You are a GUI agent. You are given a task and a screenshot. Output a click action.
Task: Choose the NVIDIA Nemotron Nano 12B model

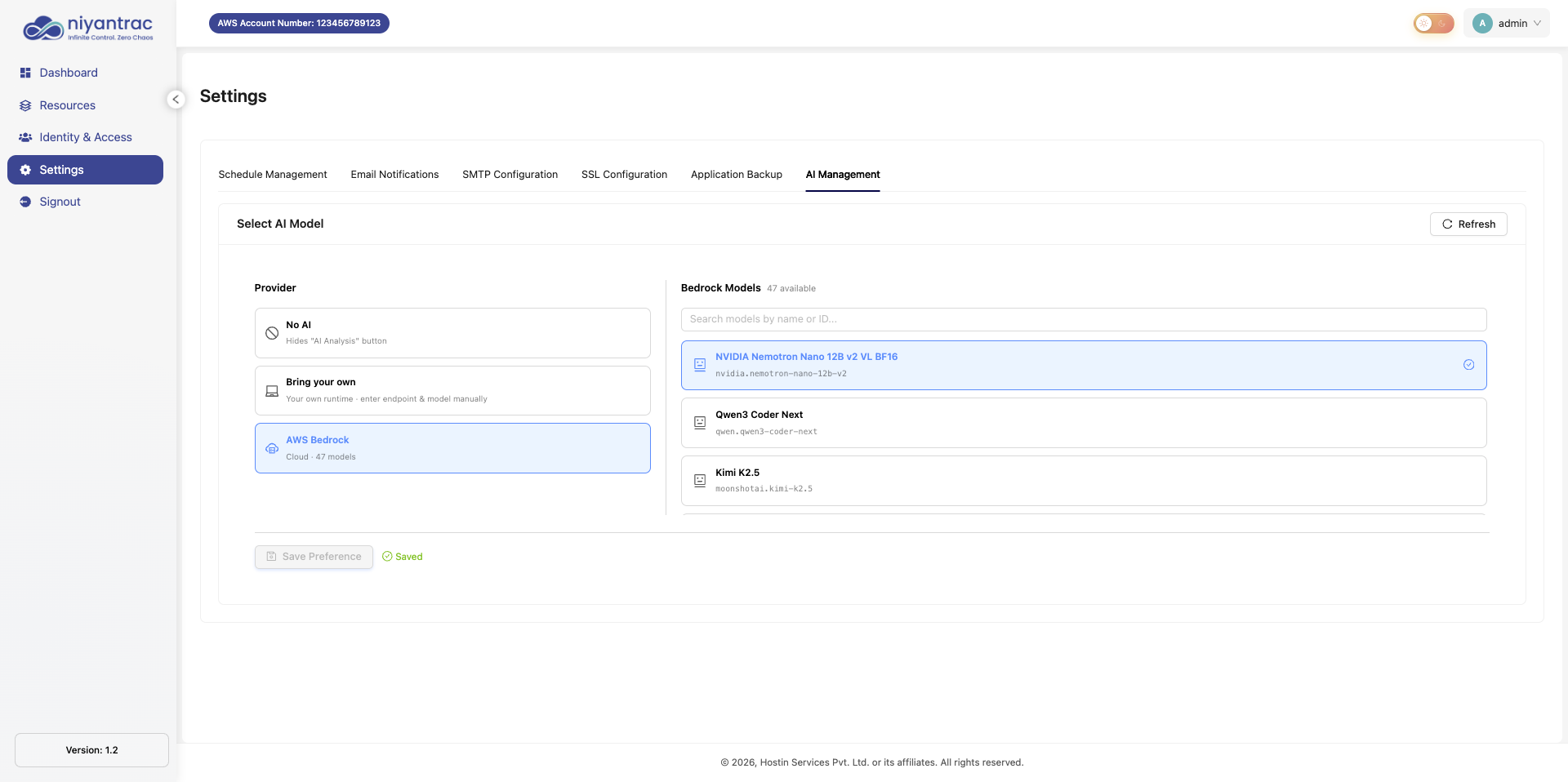[x=1084, y=365]
